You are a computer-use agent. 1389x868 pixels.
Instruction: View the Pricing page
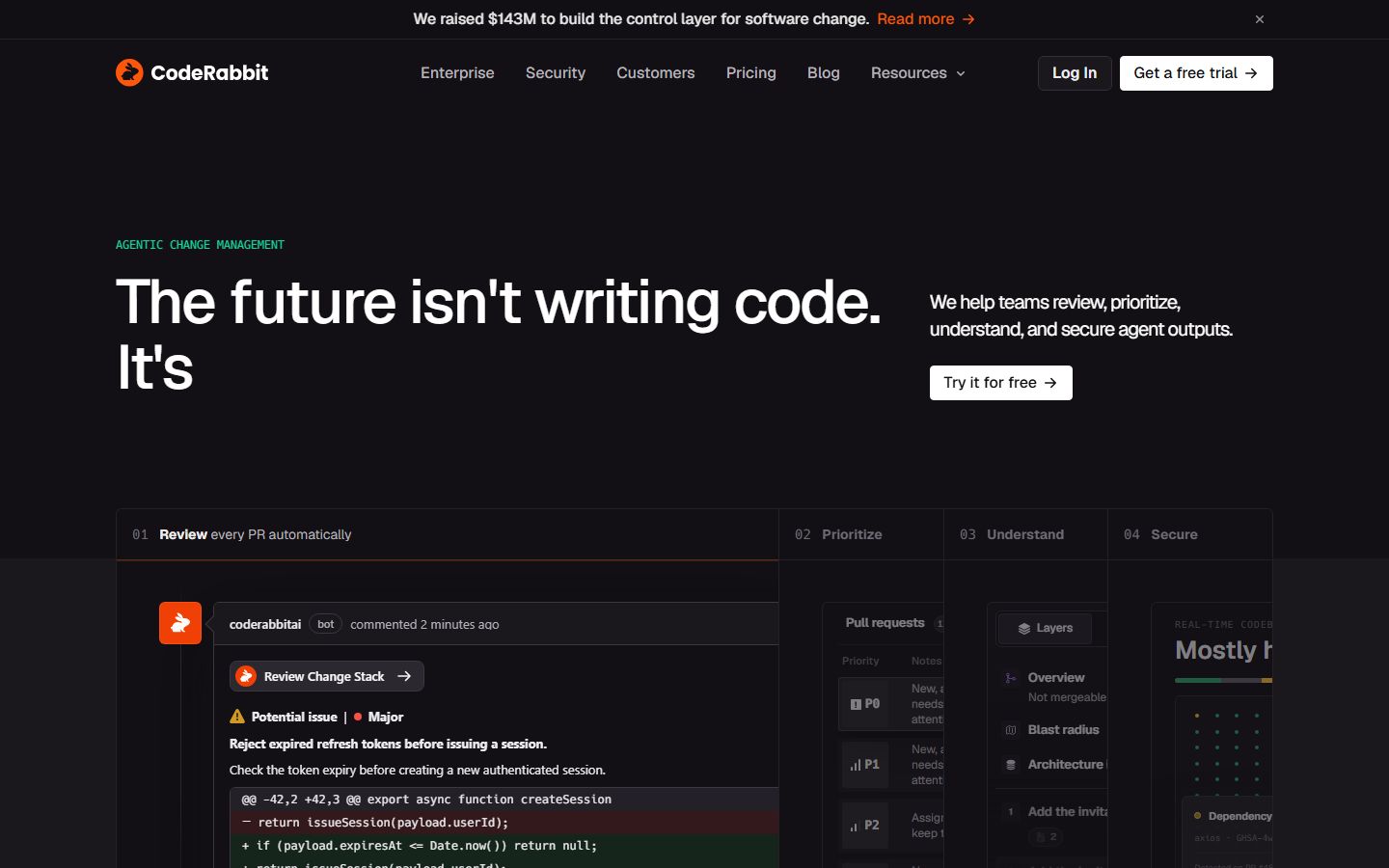pyautogui.click(x=751, y=73)
